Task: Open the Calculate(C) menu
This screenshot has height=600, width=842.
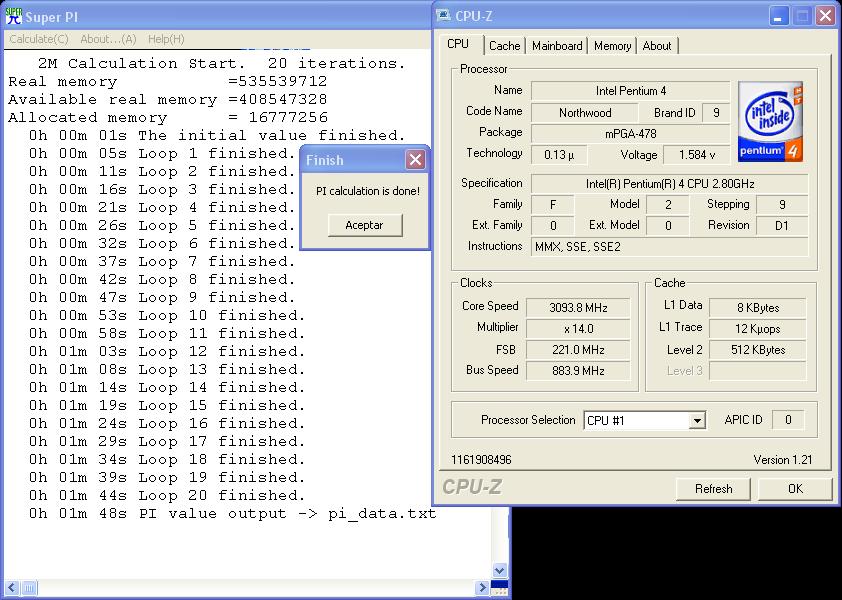Action: (x=39, y=39)
